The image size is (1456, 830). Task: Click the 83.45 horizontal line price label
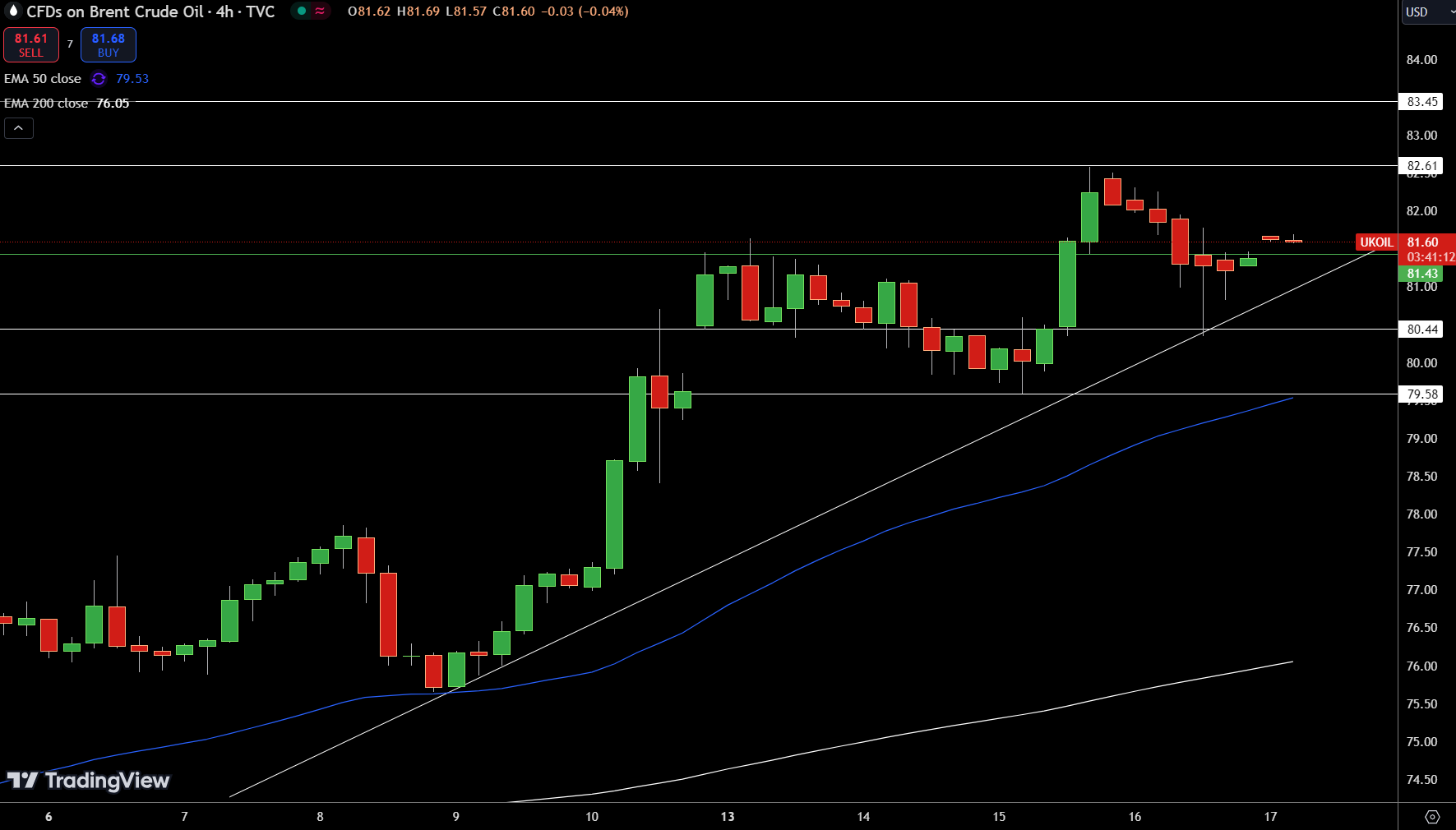[x=1421, y=102]
